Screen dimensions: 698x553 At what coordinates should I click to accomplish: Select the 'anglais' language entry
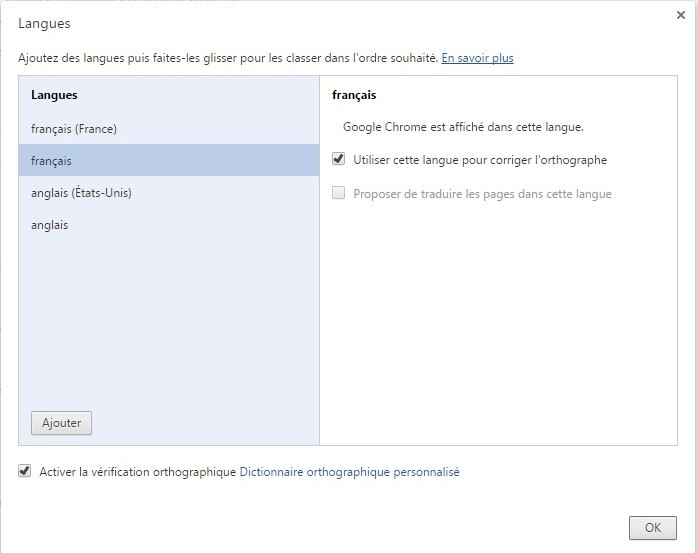(x=50, y=225)
